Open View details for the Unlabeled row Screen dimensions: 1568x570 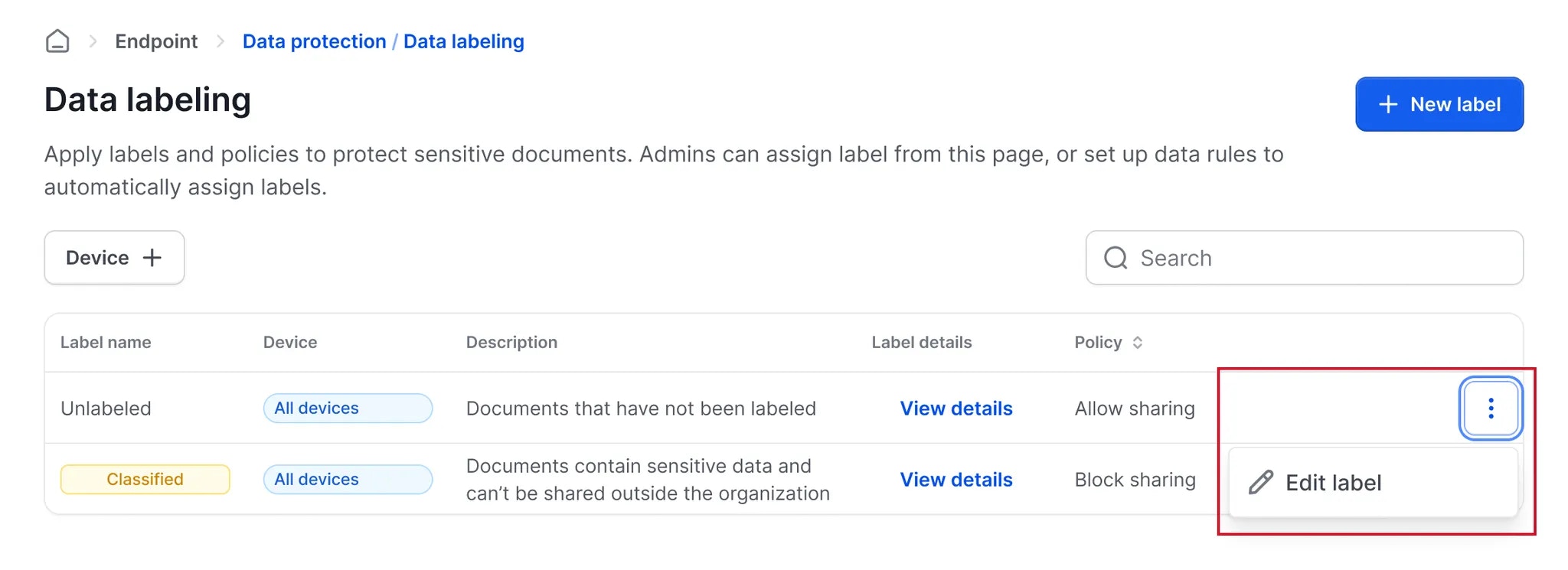(x=956, y=408)
